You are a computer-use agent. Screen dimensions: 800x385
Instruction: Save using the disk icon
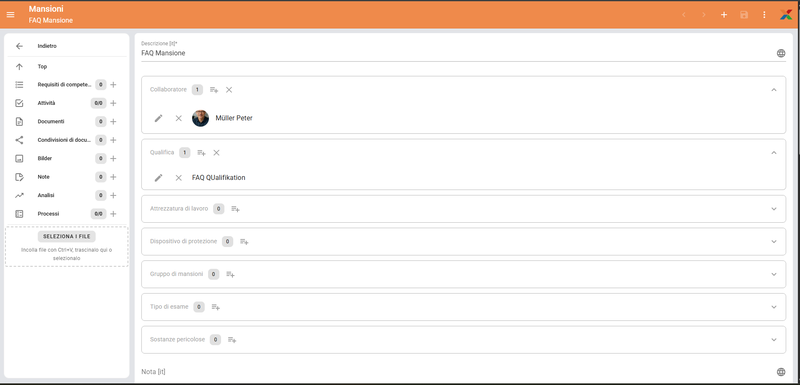[744, 15]
